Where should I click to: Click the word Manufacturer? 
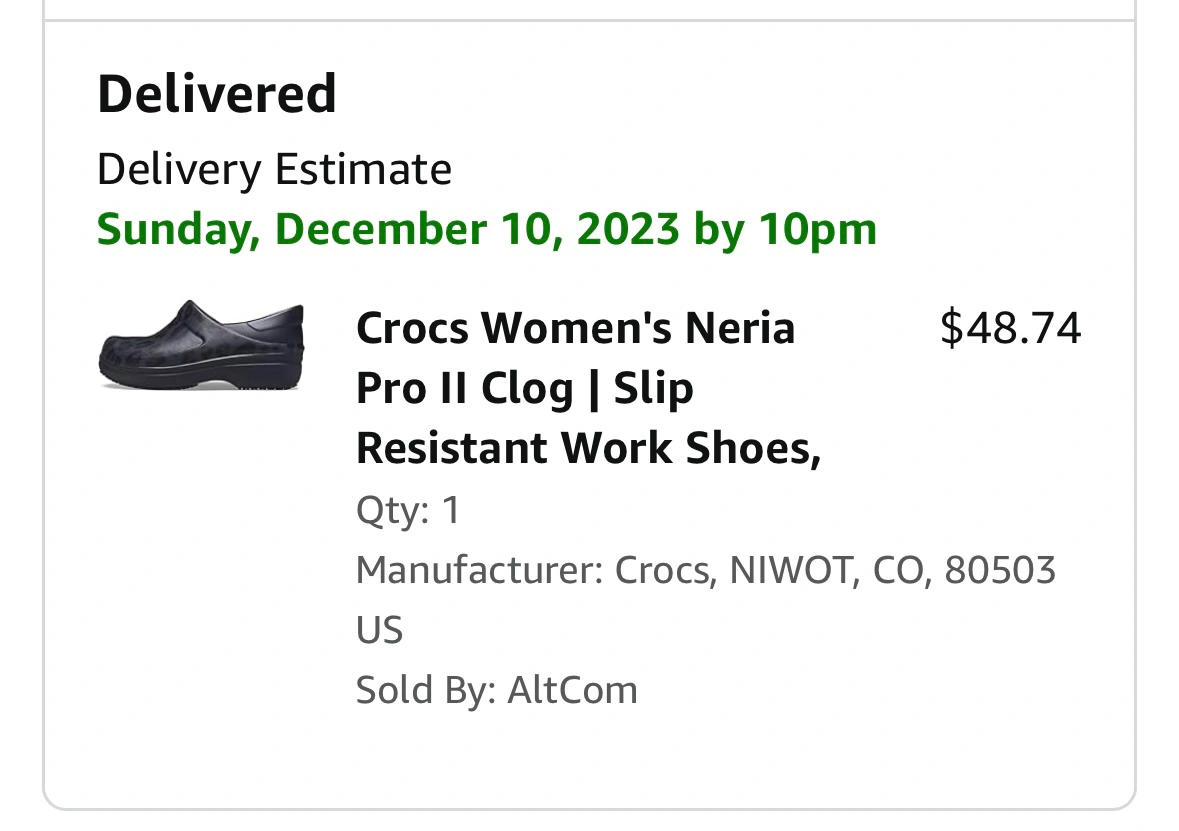479,570
